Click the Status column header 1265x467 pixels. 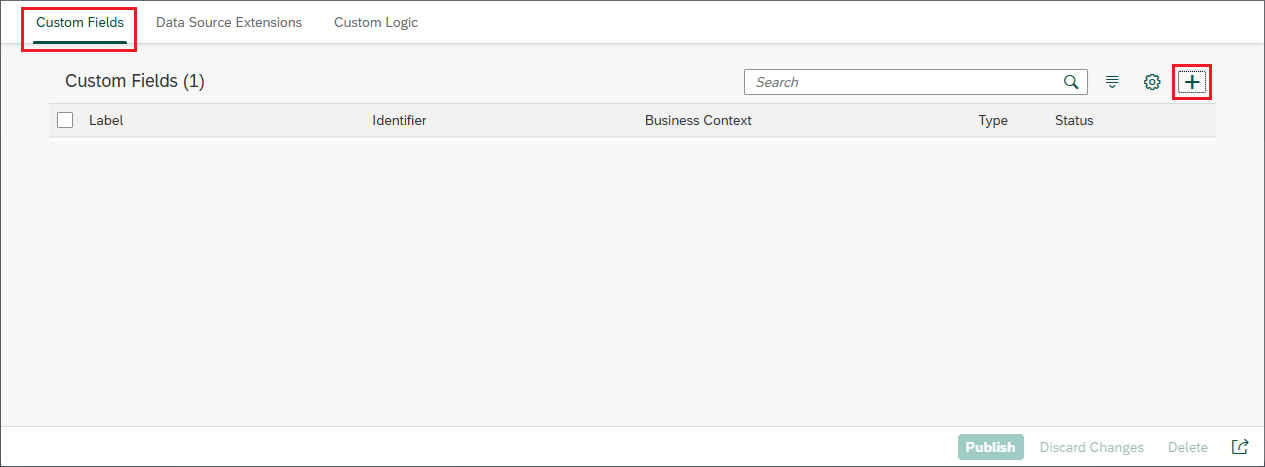pyautogui.click(x=1074, y=120)
